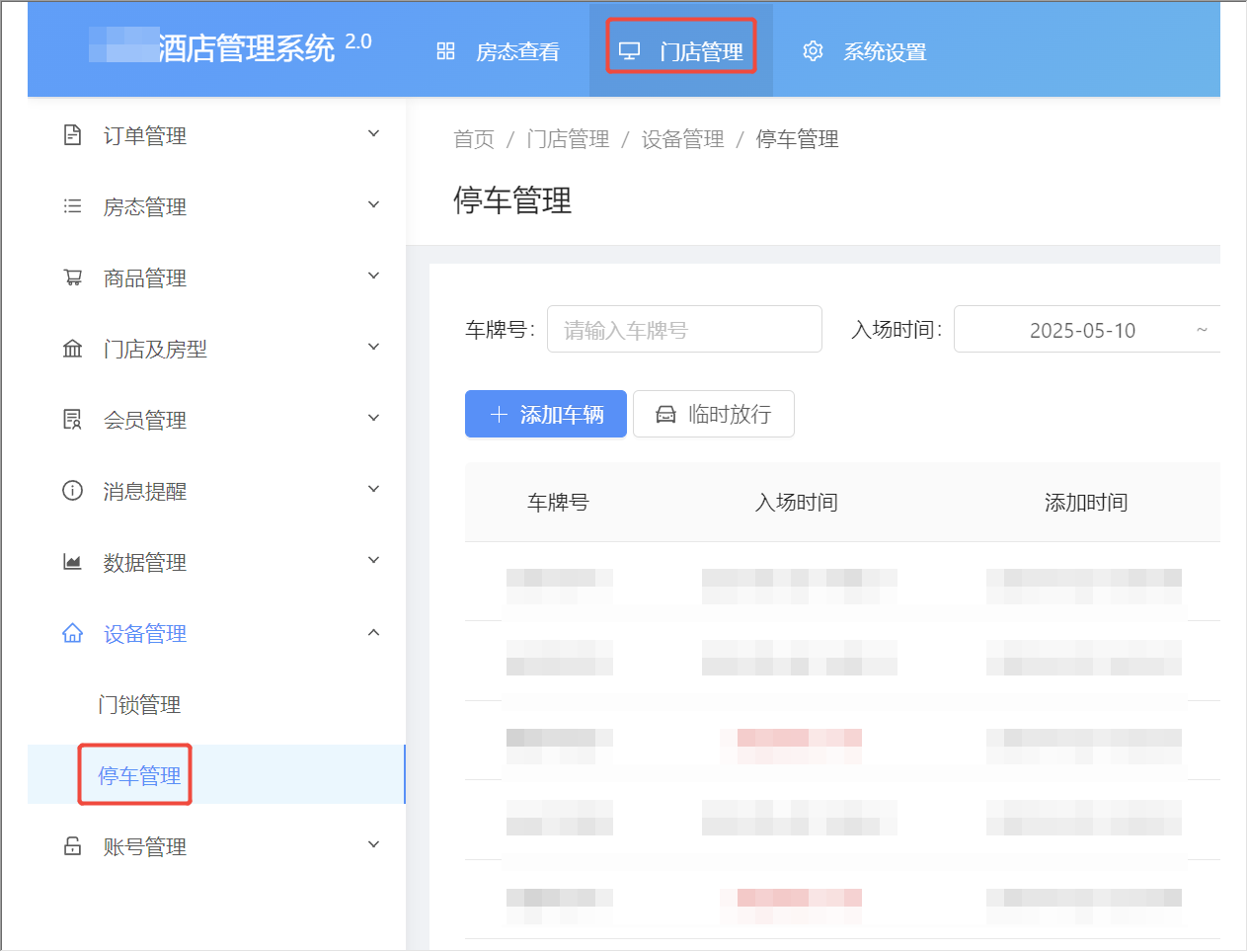Open the 账号管理 sidebar menu
Viewport: 1248px width, 952px height.
[x=216, y=846]
